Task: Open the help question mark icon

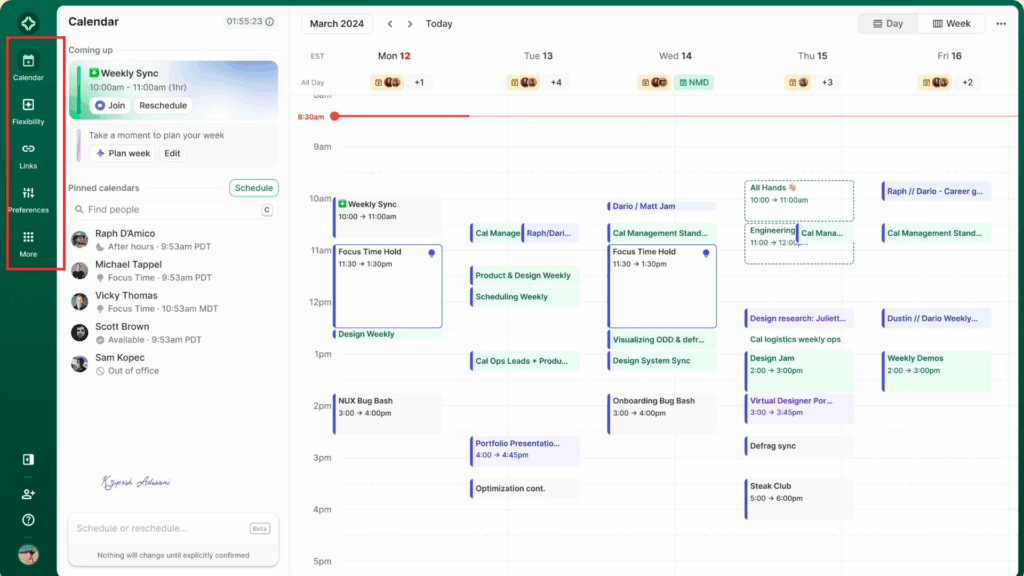Action: pos(28,520)
